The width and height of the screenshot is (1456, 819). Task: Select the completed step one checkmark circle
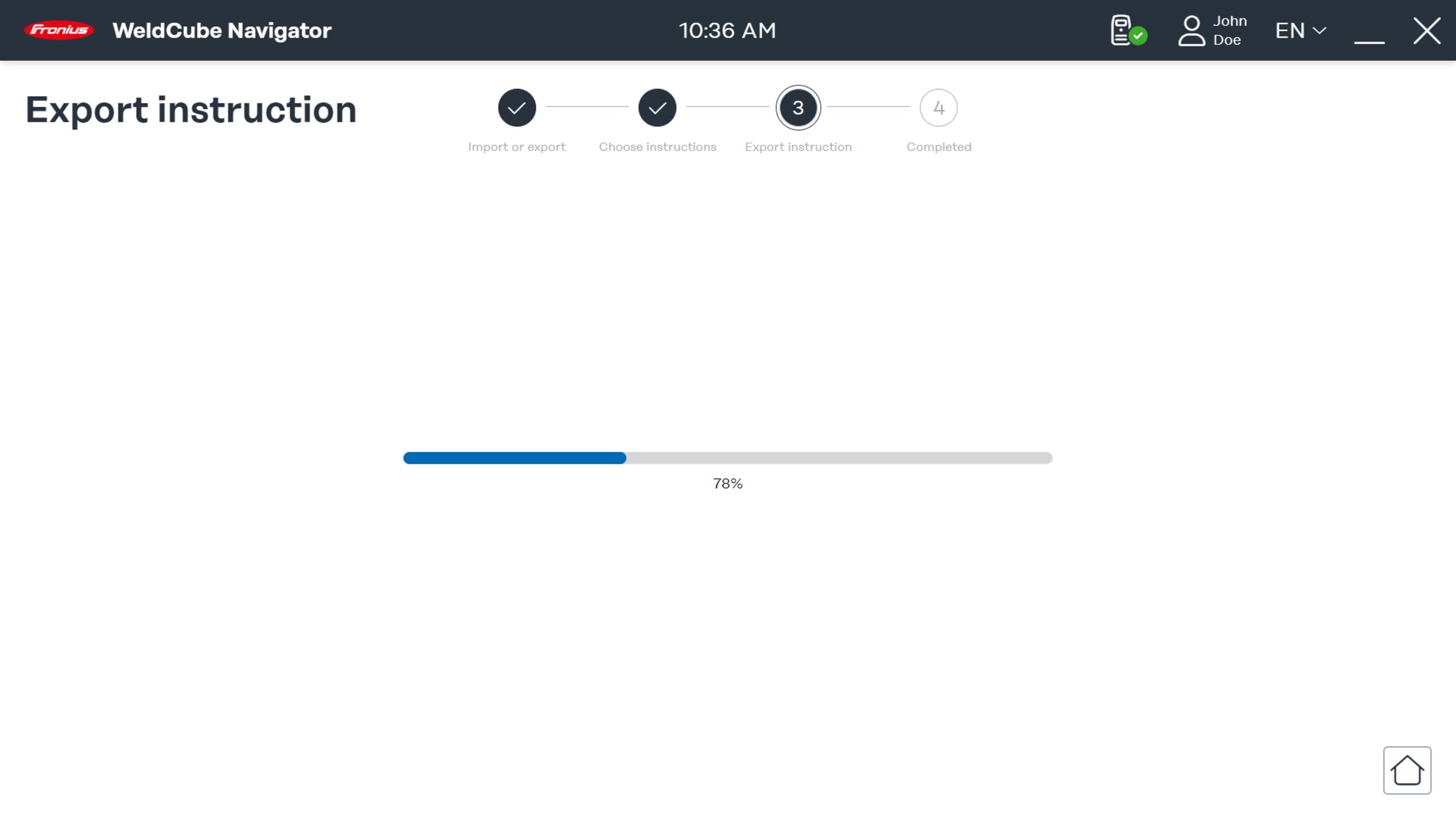click(x=517, y=107)
